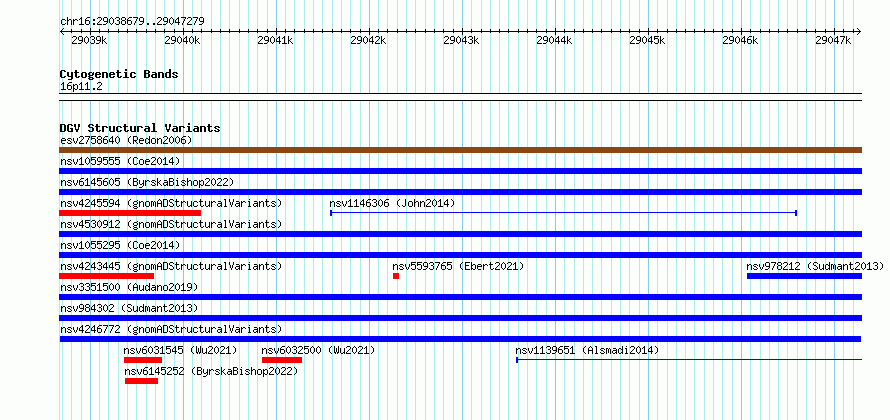Click nsv978212 (Sudmant2013) label
Image resolution: width=890 pixels, height=420 pixels.
815,266
